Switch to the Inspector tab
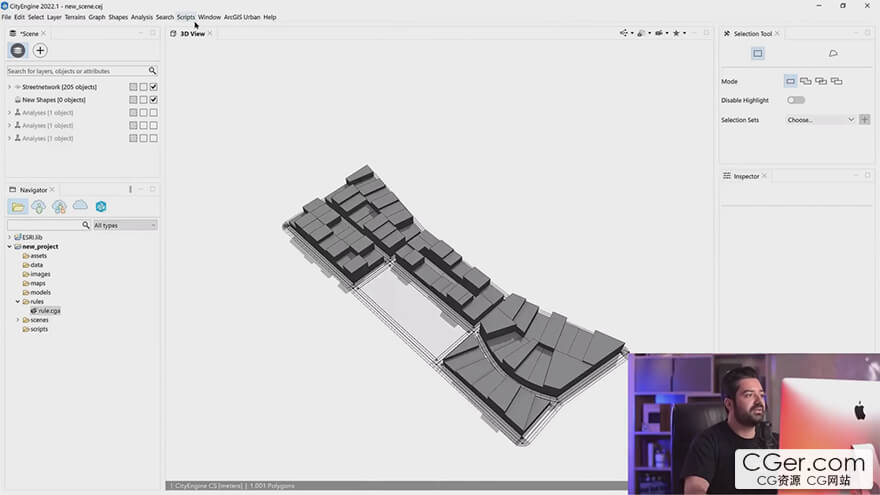The image size is (880, 495). tap(745, 176)
